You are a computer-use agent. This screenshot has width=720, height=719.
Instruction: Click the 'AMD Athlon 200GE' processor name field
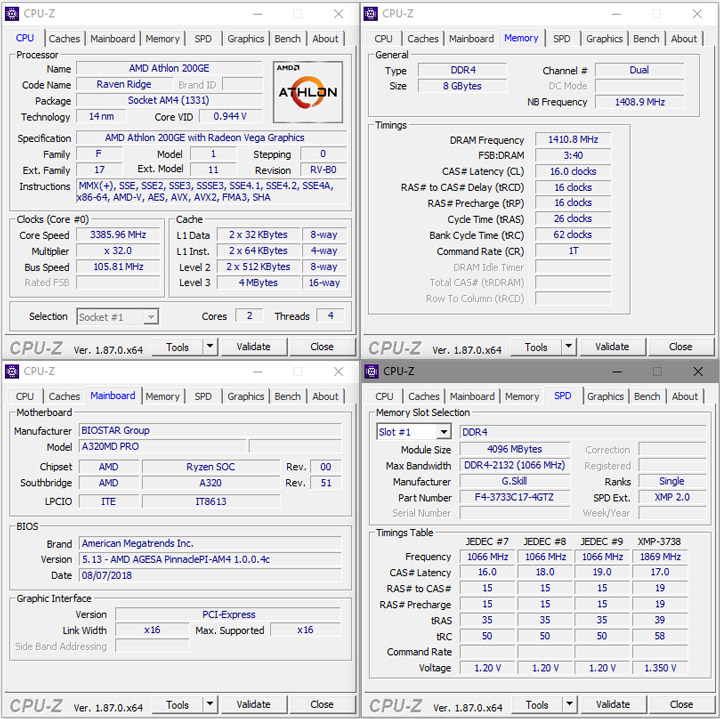[169, 68]
